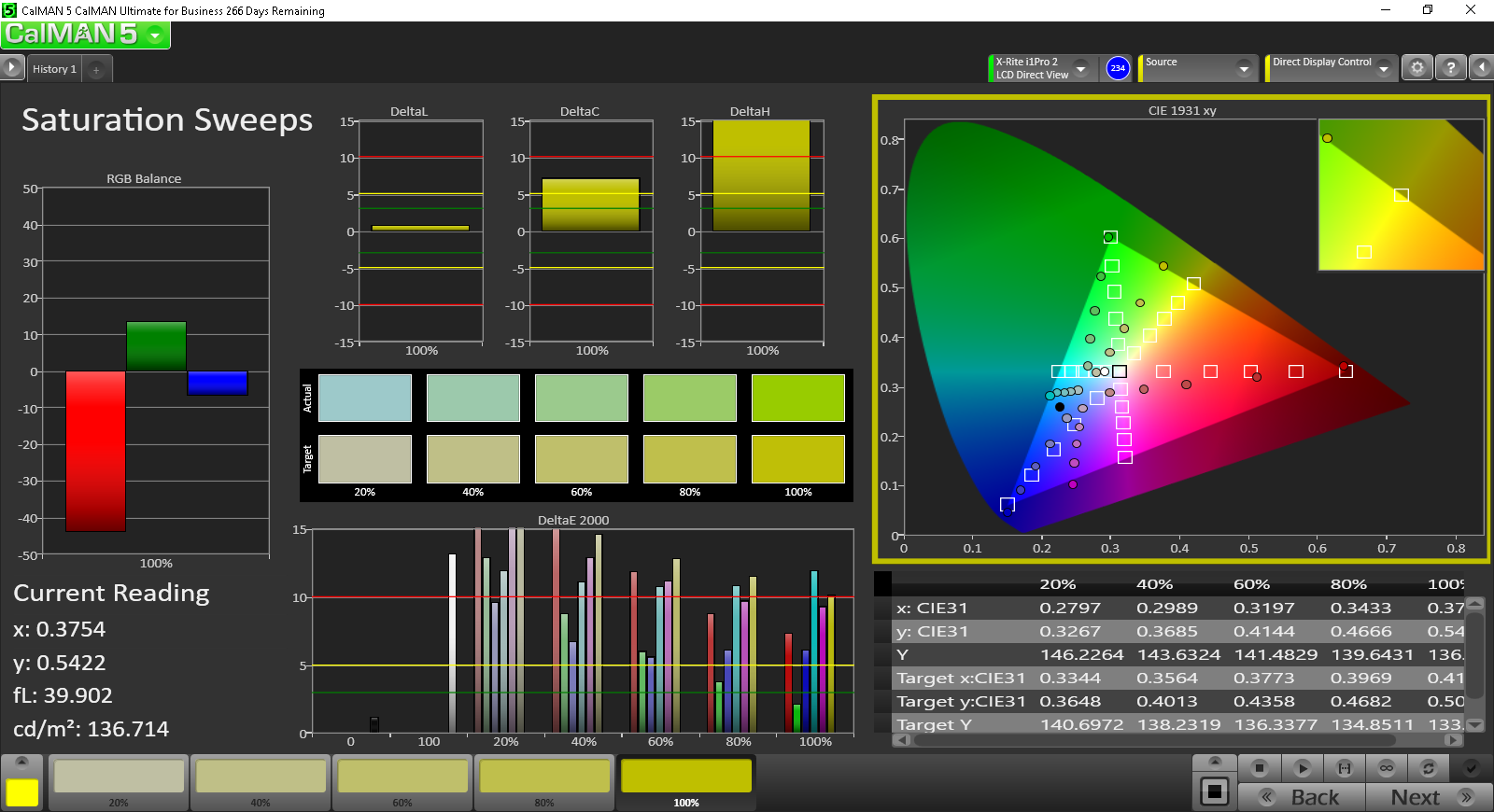Click the refresh loop icon
Viewport: 1494px width, 812px height.
tap(1428, 768)
